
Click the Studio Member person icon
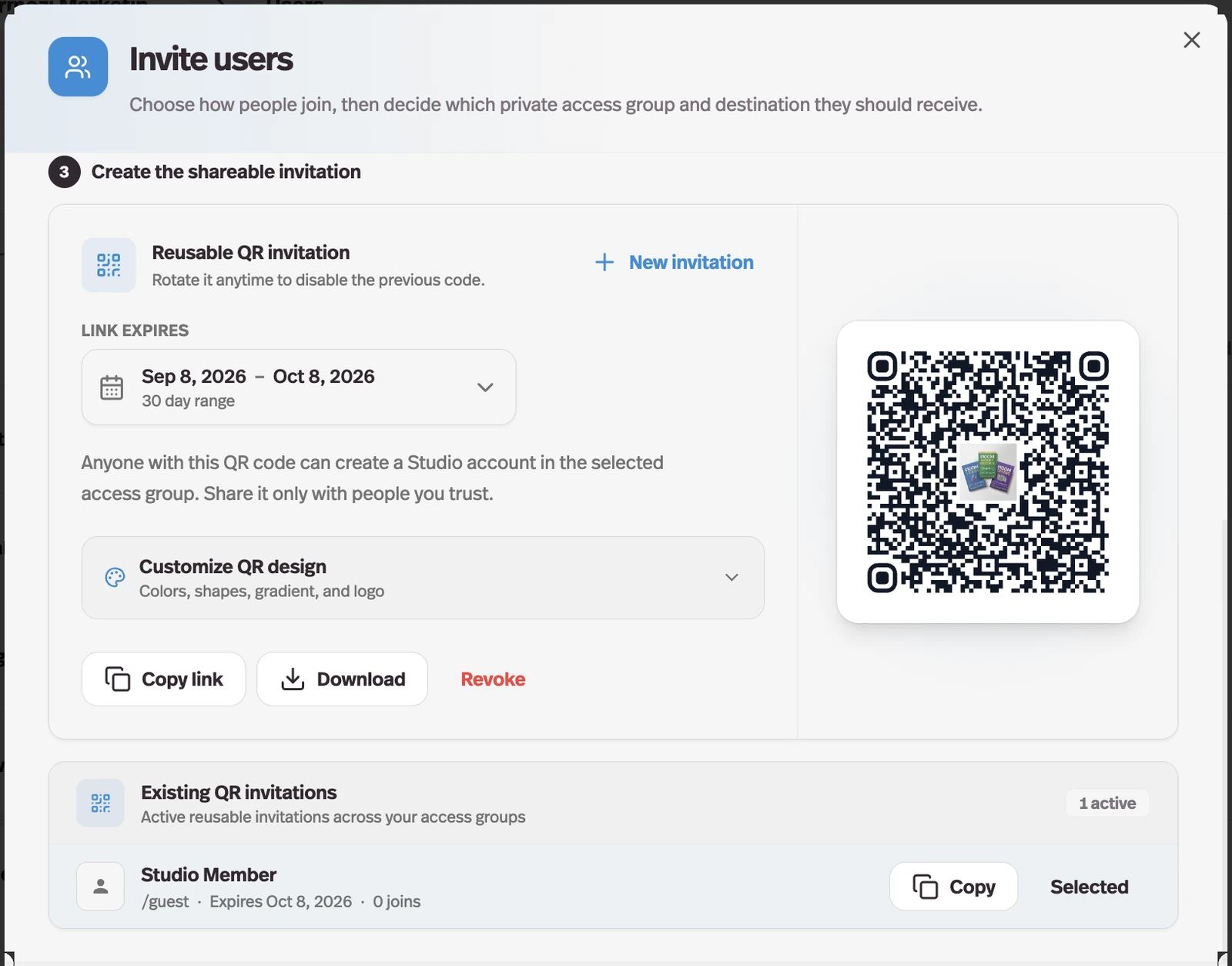point(100,887)
